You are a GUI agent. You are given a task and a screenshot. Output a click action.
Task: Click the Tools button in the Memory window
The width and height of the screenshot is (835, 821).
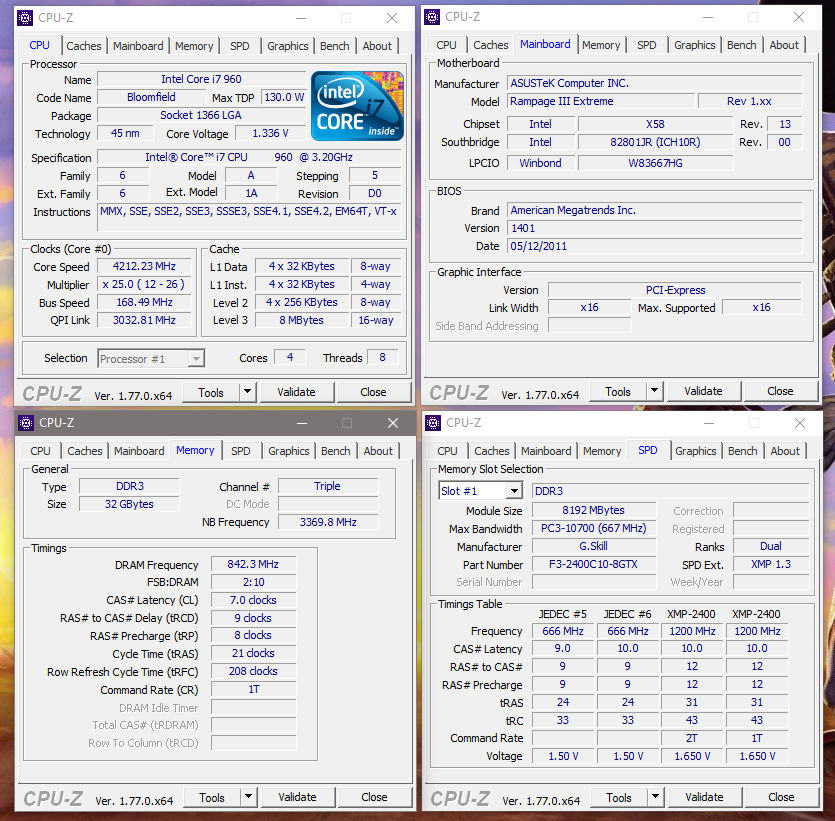coord(212,797)
